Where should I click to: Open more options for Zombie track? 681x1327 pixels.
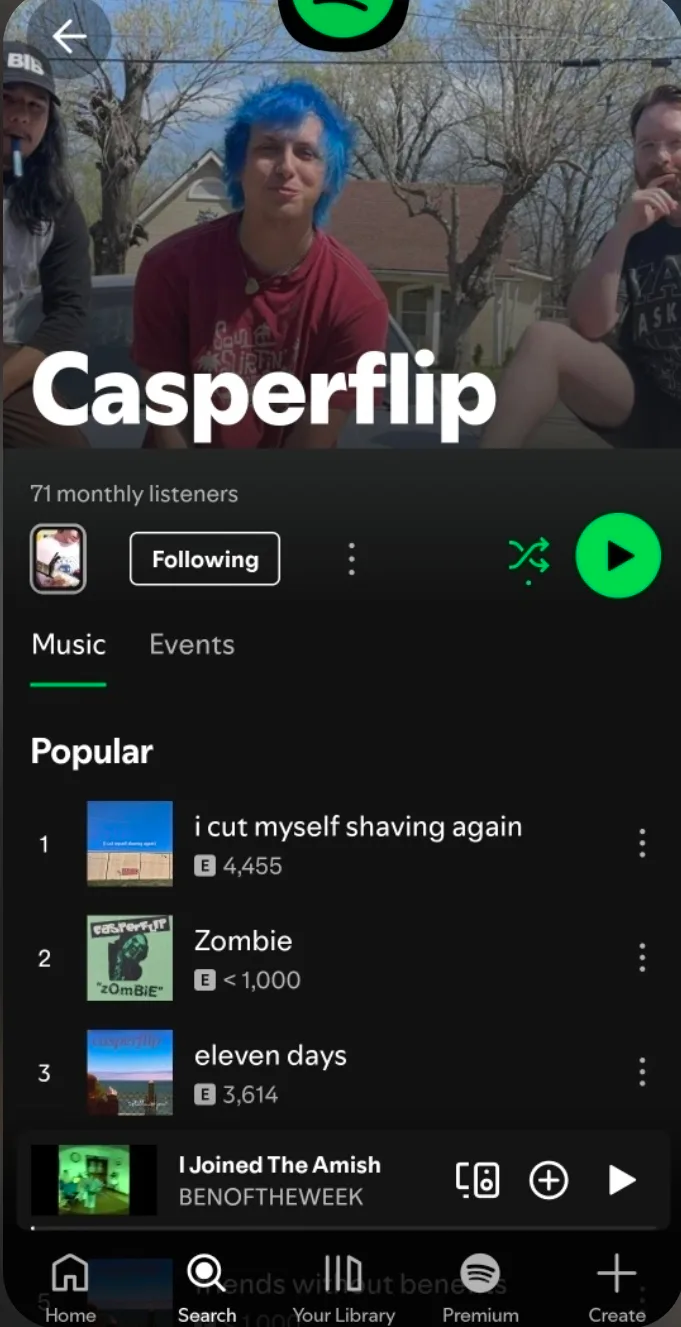coord(642,958)
